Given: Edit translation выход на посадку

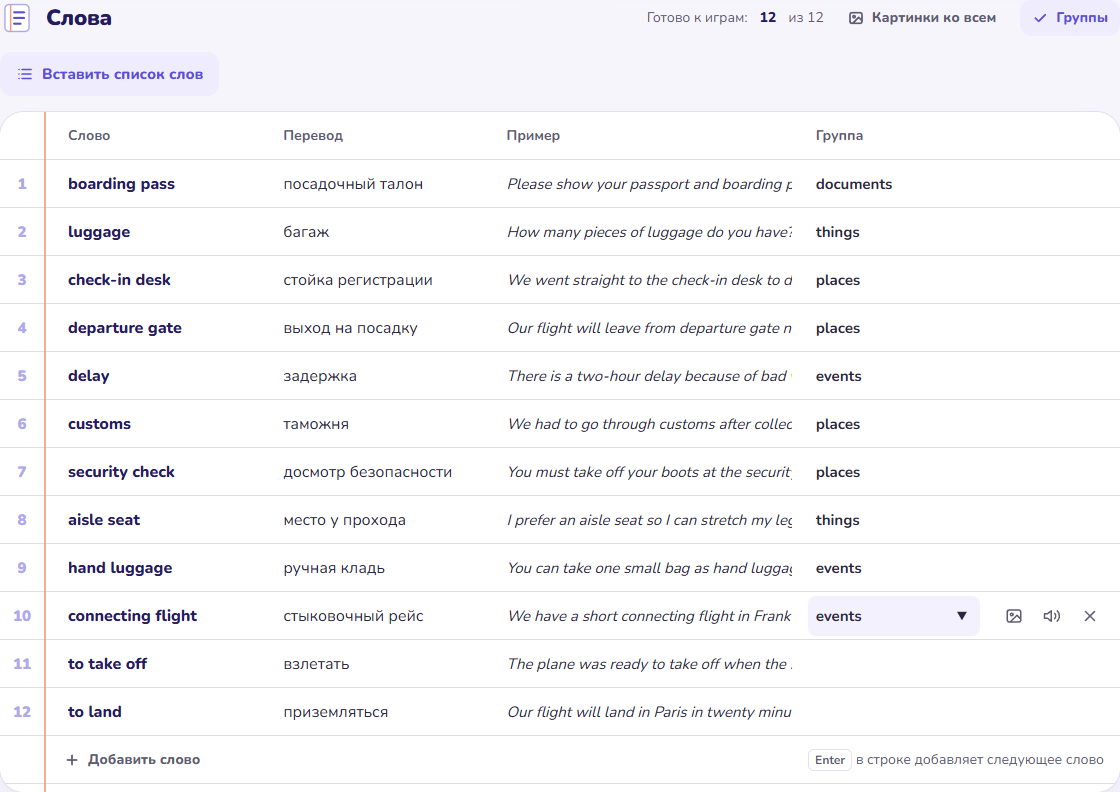Looking at the screenshot, I should (x=350, y=328).
